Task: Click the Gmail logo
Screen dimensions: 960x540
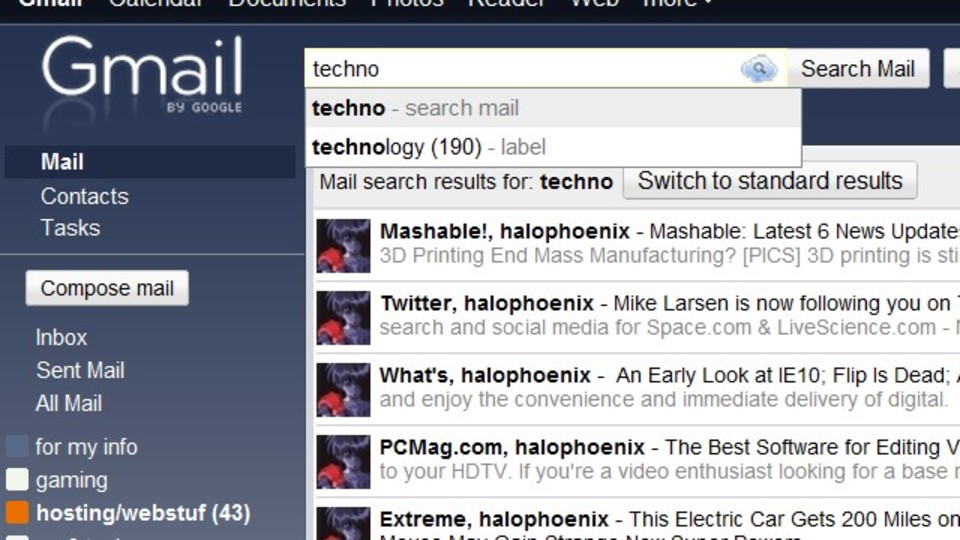Action: coord(142,73)
